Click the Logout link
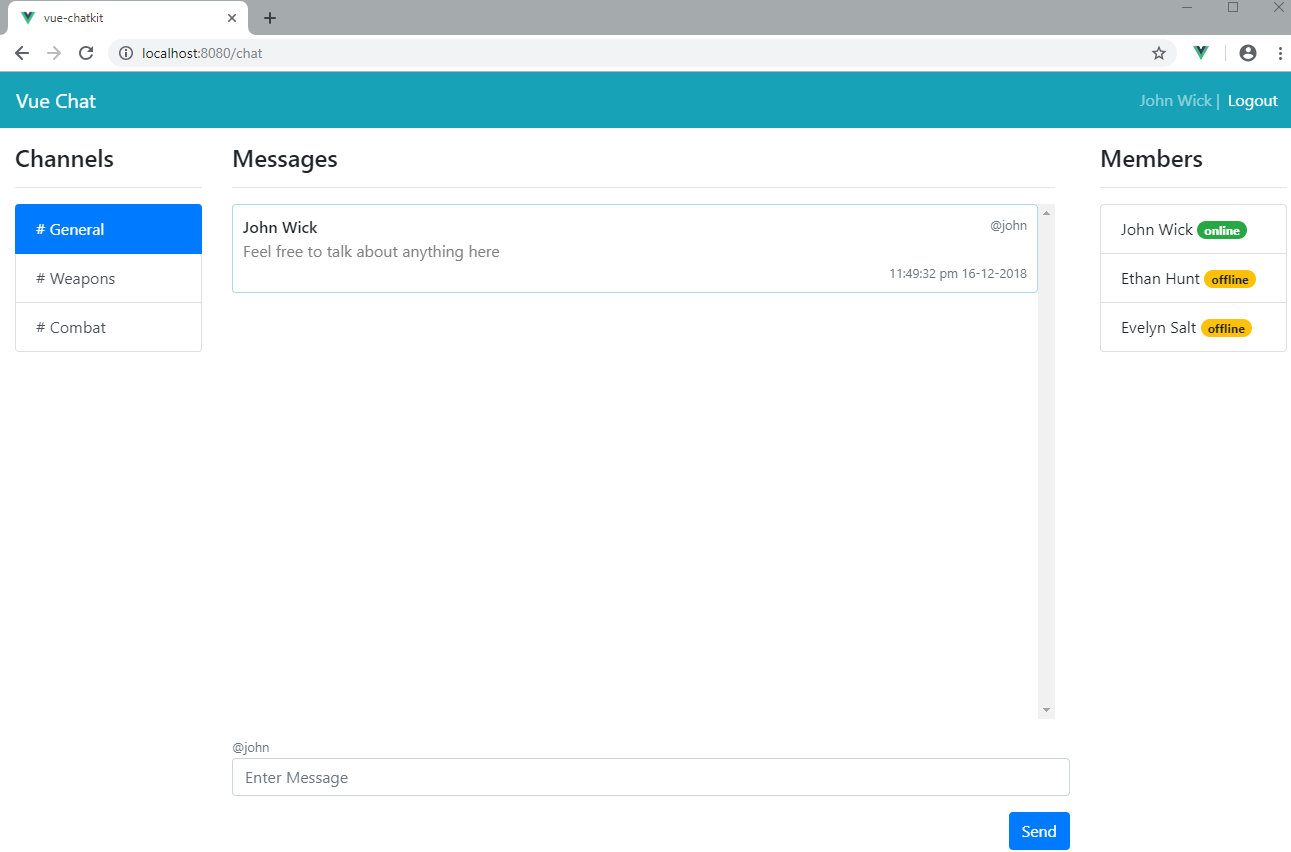 click(x=1252, y=100)
